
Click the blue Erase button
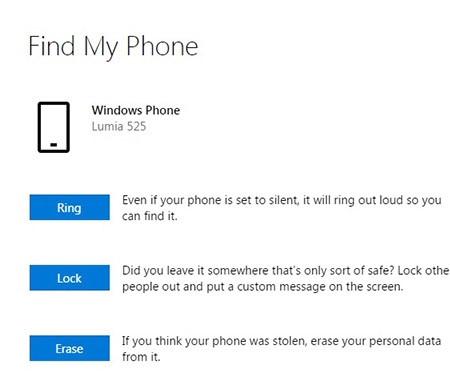[x=69, y=348]
